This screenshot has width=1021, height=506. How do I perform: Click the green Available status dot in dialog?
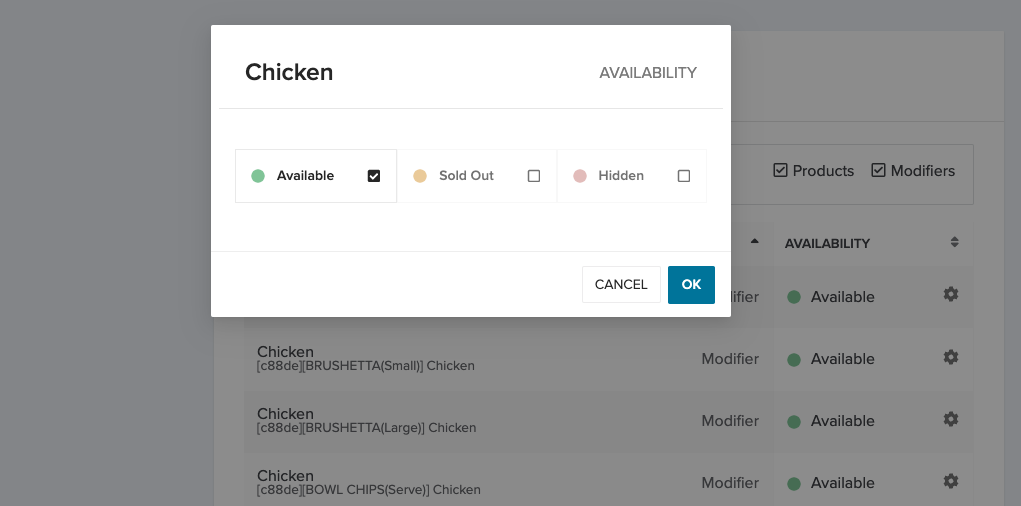tap(258, 176)
